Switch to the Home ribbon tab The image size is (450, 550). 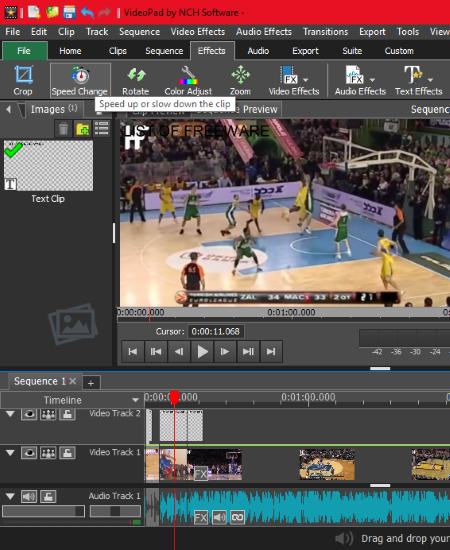click(x=70, y=51)
